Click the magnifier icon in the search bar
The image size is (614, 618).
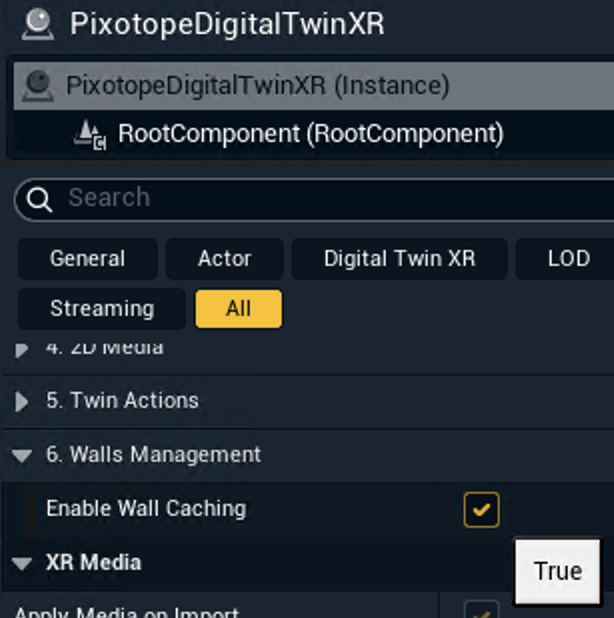[39, 199]
